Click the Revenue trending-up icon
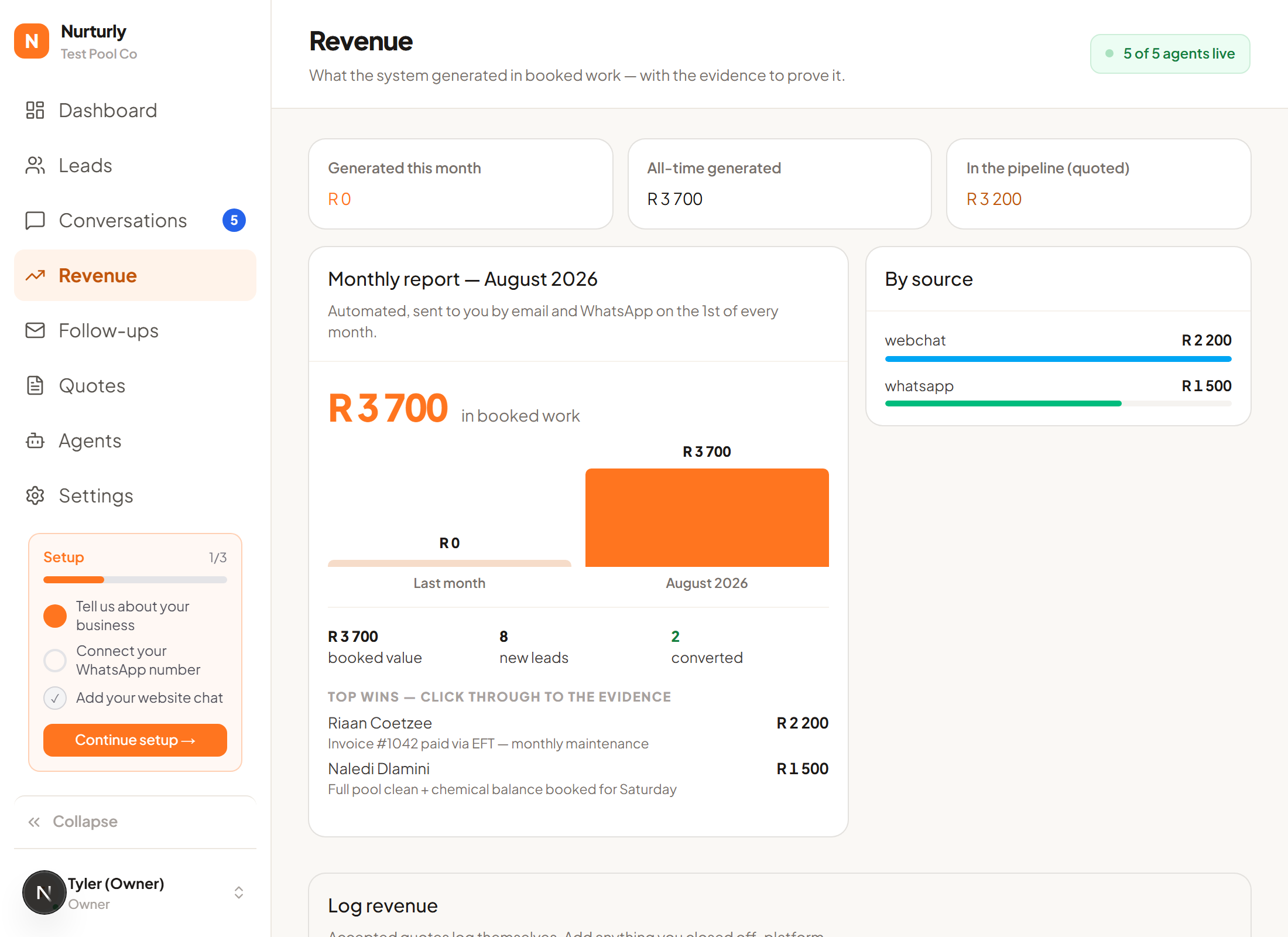 tap(35, 275)
